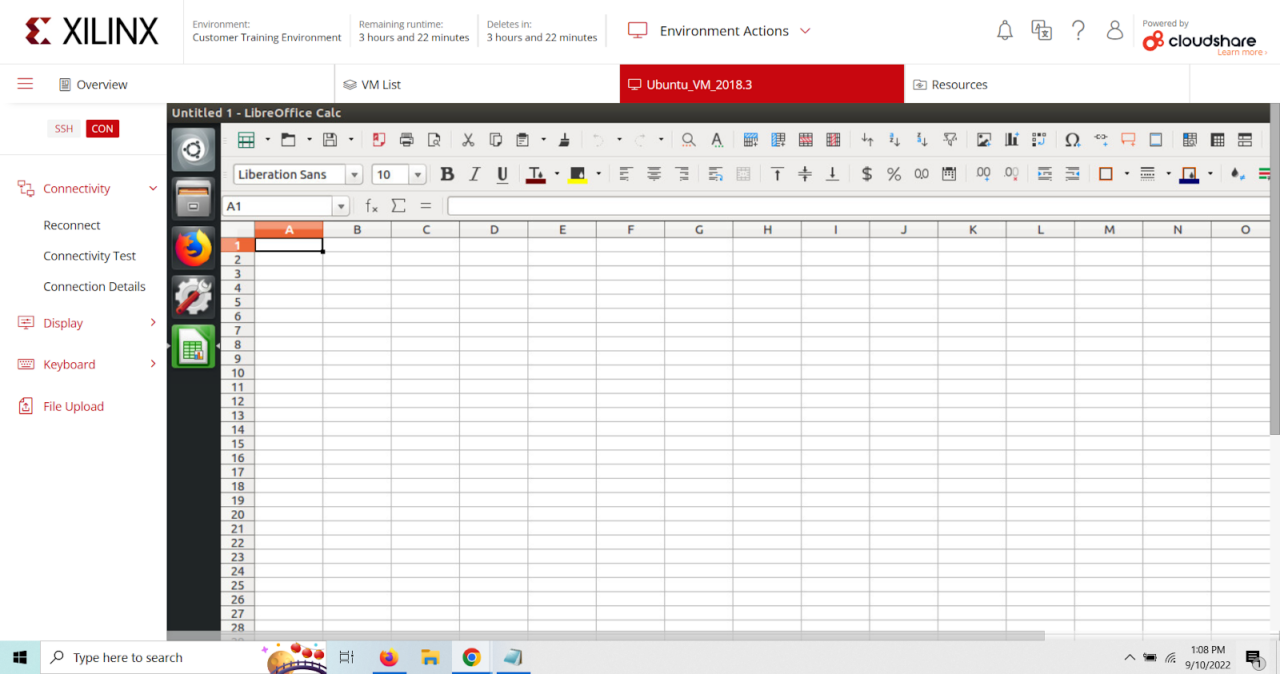Format cell as Currency
1280x674 pixels.
pos(866,174)
